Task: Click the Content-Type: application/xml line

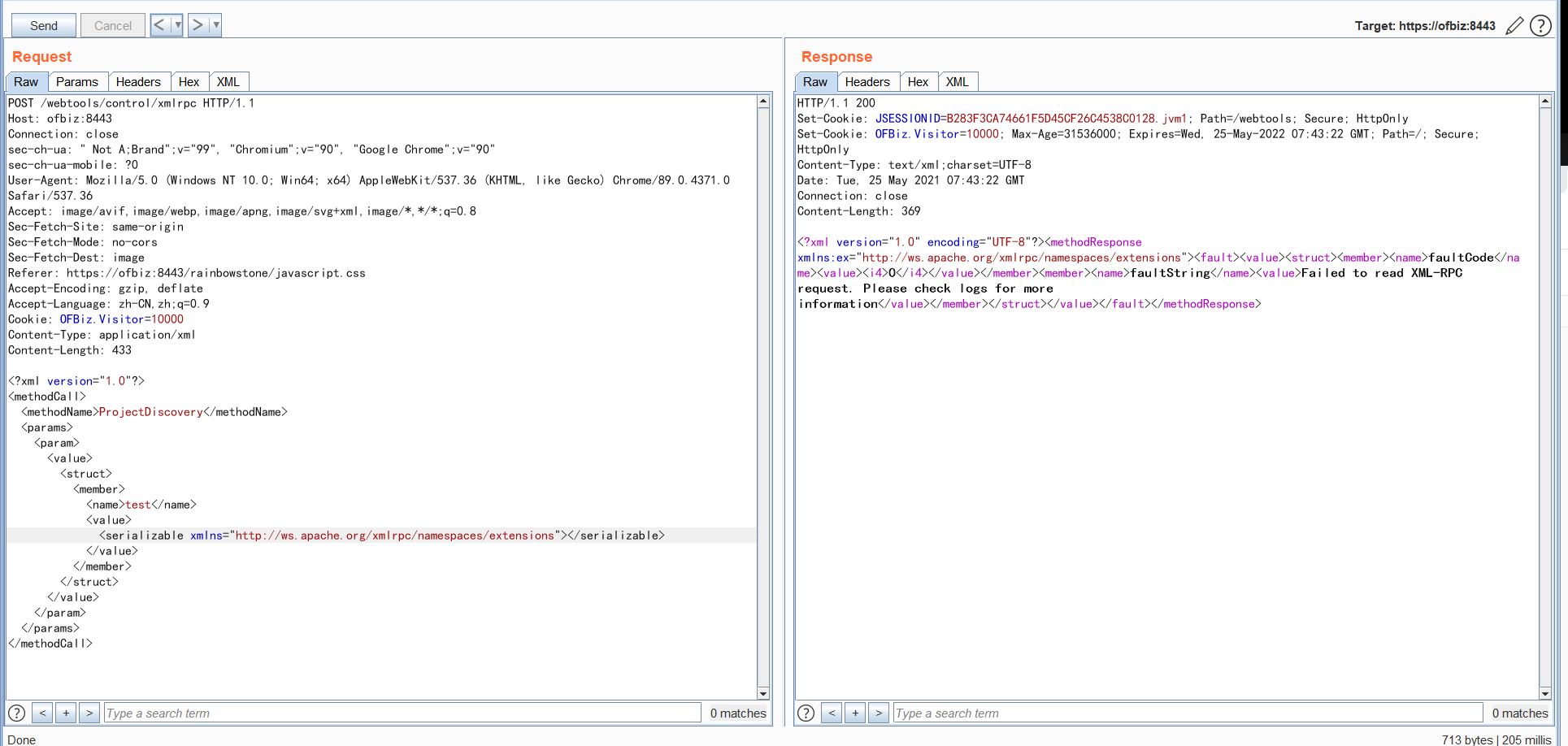Action: tap(102, 335)
